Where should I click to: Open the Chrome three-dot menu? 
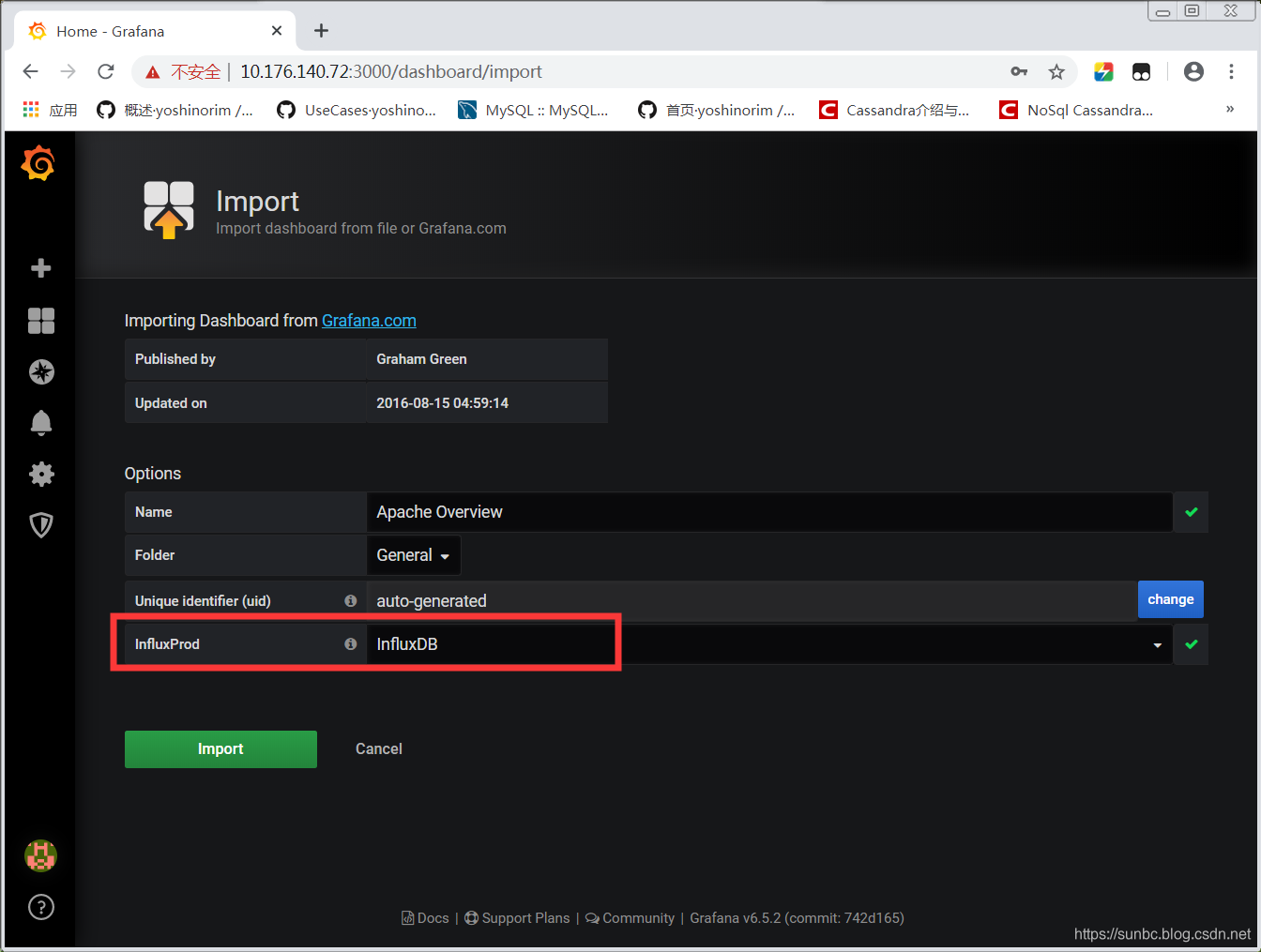coord(1231,71)
